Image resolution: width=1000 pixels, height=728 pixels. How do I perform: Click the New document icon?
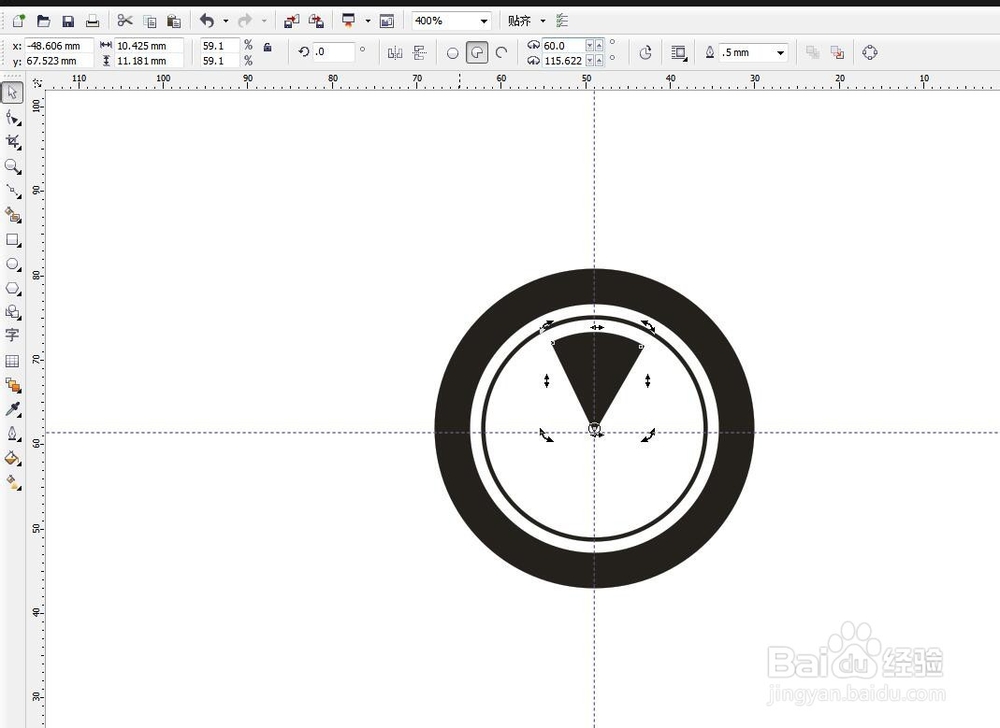pyautogui.click(x=18, y=21)
